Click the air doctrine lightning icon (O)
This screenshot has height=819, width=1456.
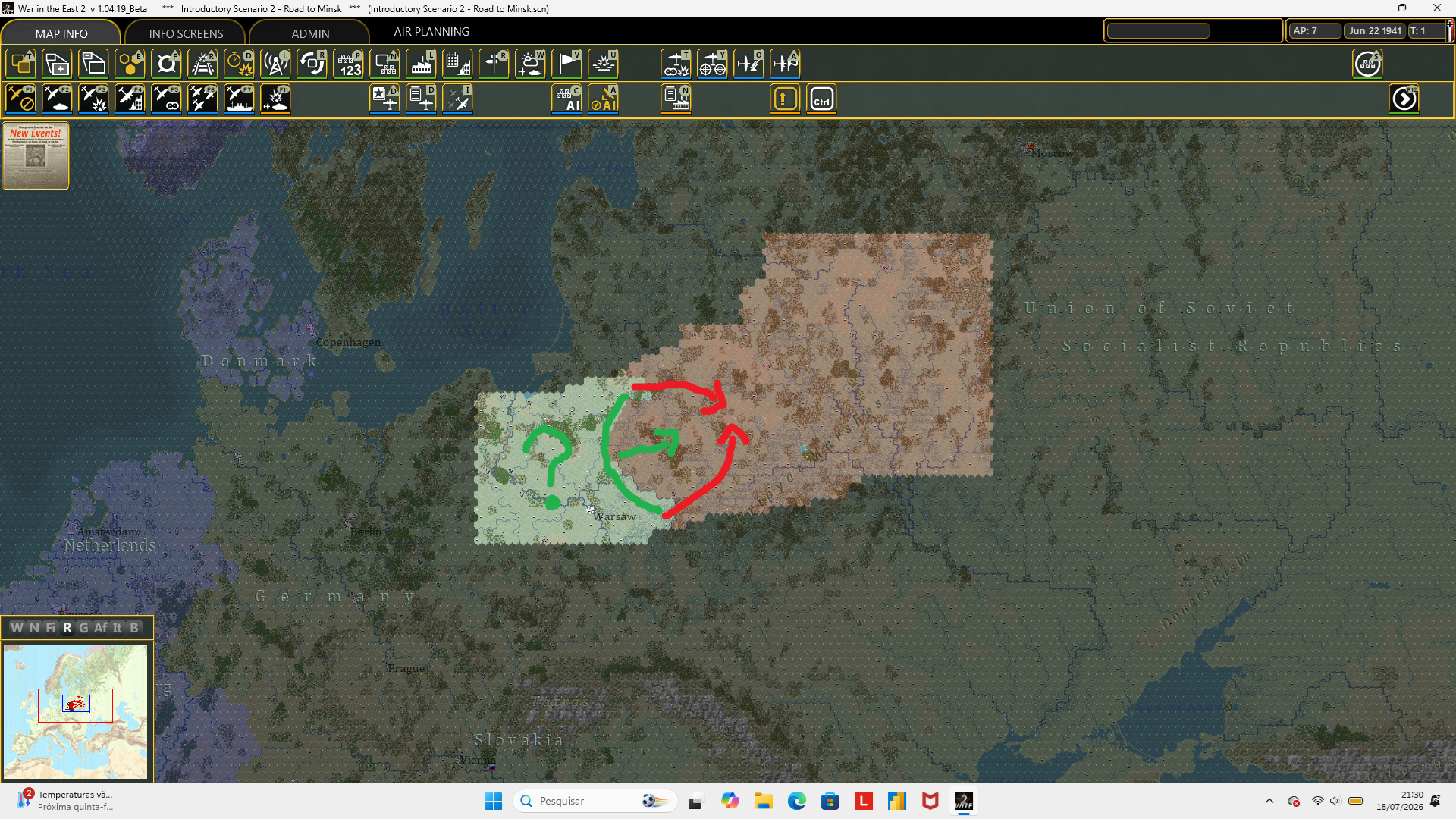pyautogui.click(x=749, y=64)
